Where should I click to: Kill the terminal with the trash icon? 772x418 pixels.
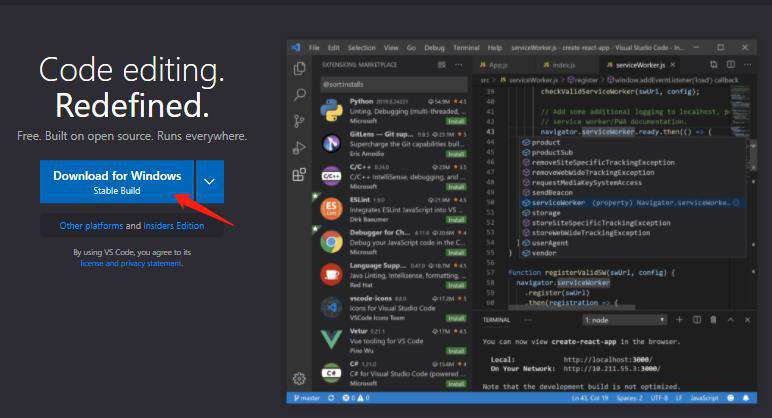713,320
